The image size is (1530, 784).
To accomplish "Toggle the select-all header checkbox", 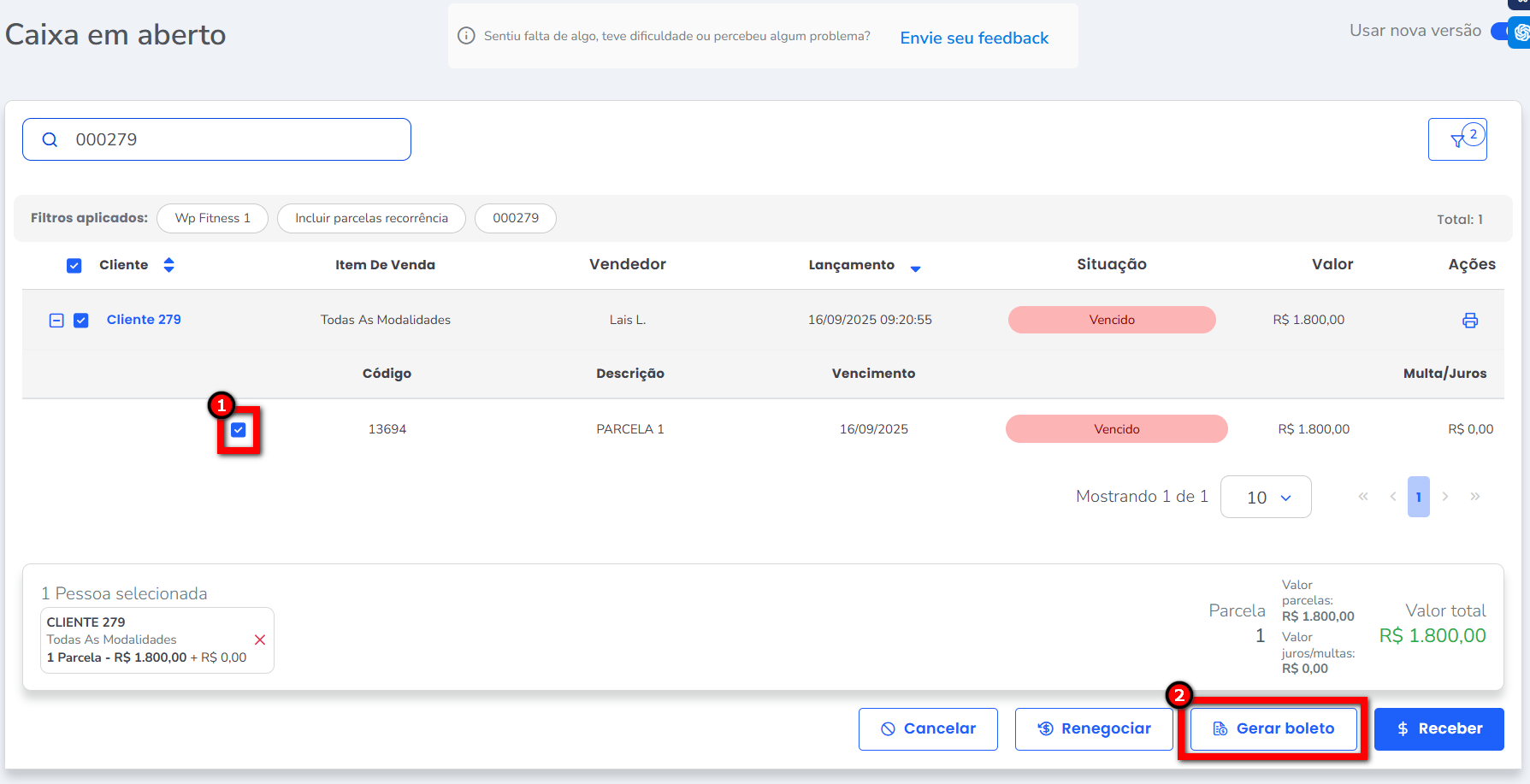I will tap(74, 266).
